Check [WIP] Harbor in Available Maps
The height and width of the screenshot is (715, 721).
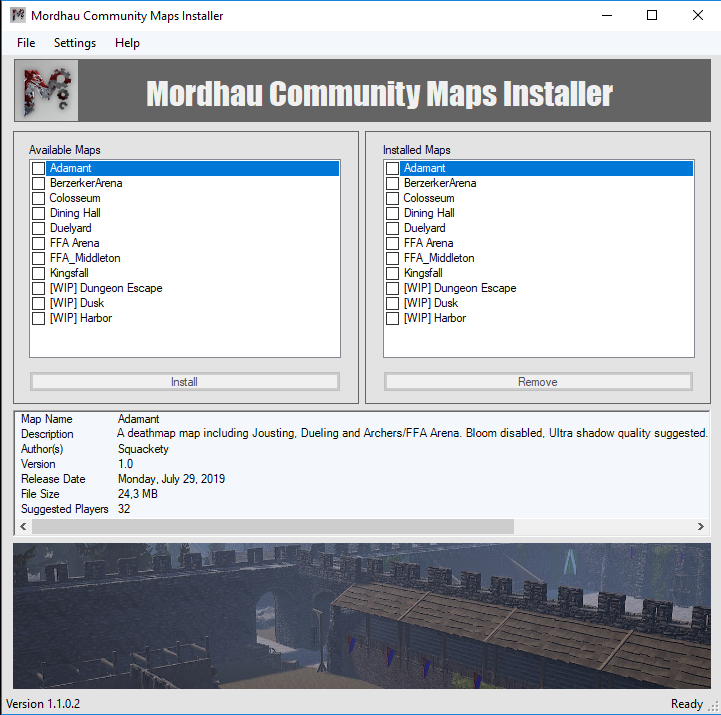[x=39, y=318]
